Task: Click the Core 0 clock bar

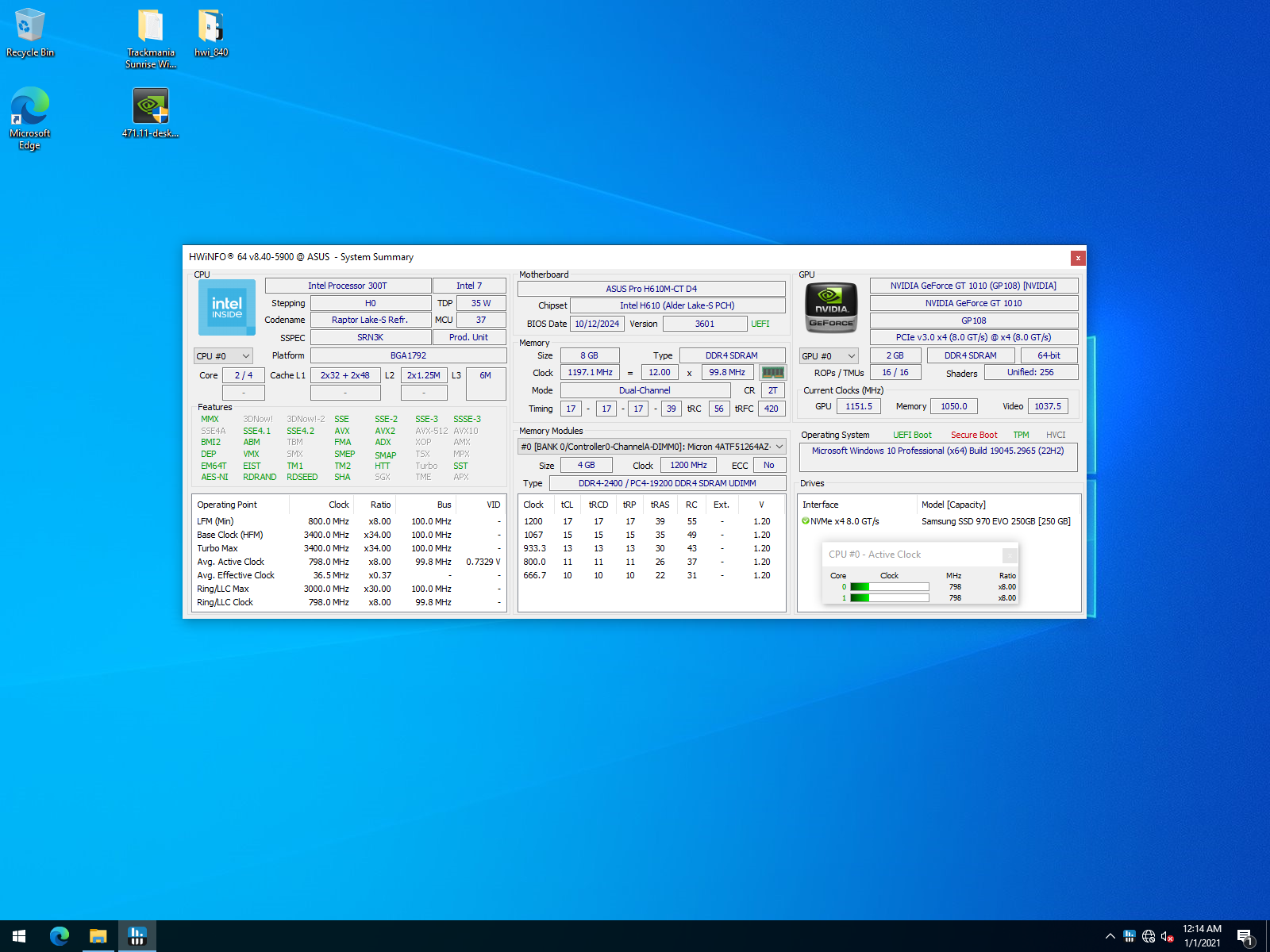Action: [x=889, y=587]
